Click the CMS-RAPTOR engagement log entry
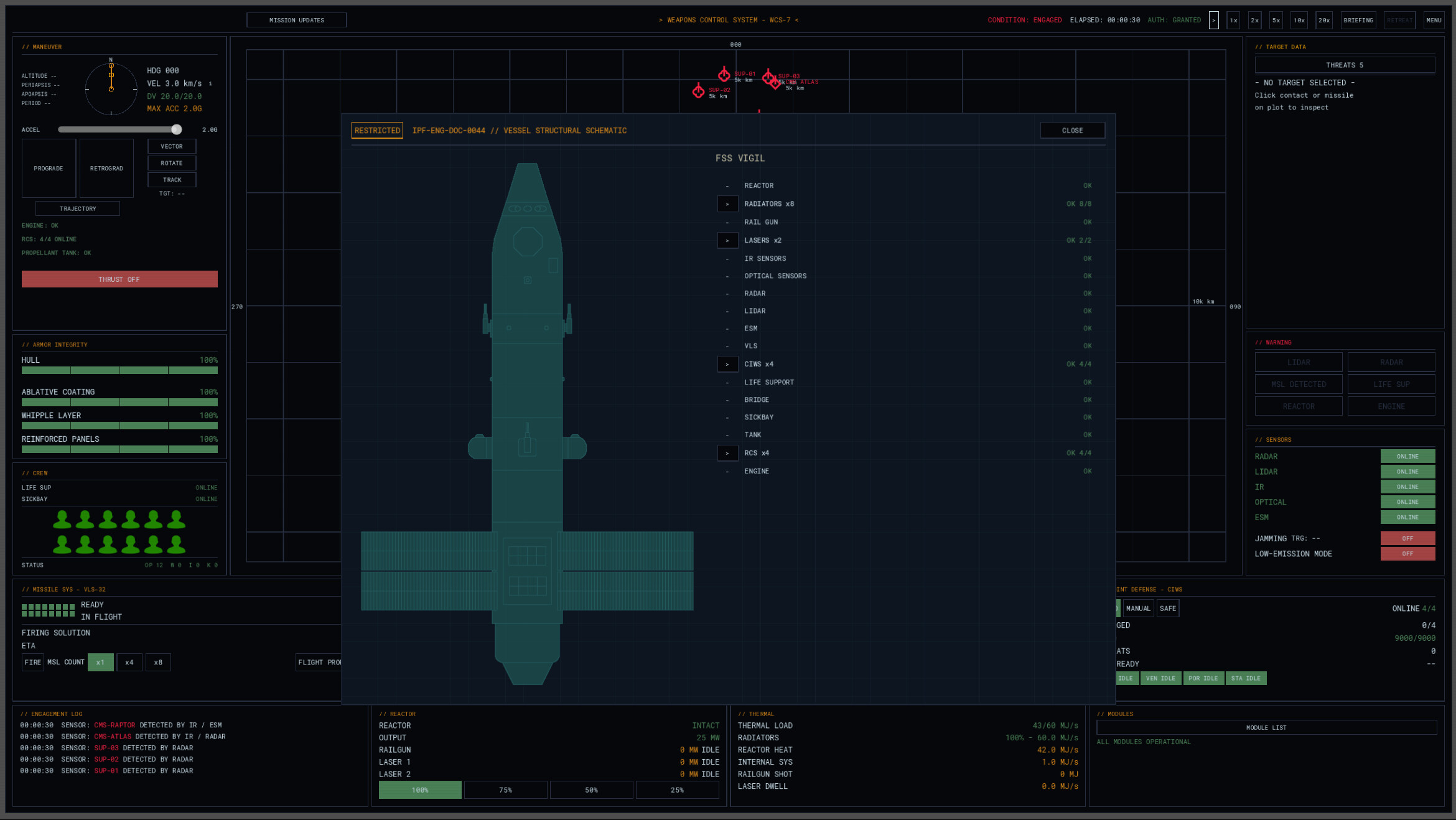The width and height of the screenshot is (1456, 820). point(121,725)
